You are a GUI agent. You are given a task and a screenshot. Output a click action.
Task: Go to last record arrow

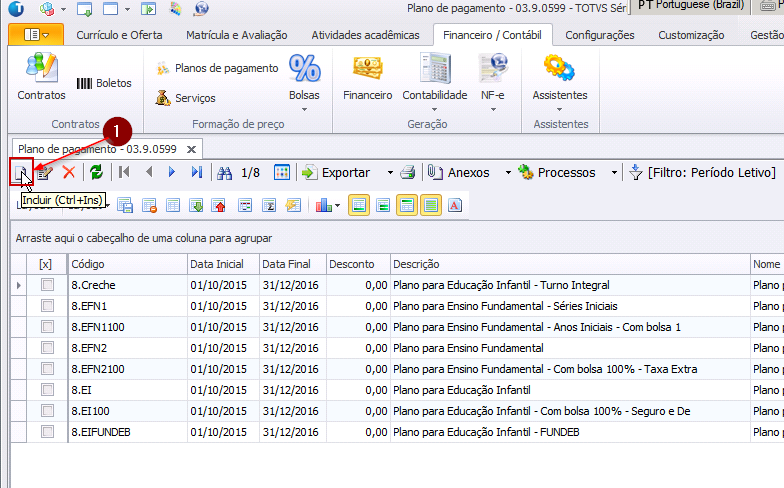(x=197, y=172)
